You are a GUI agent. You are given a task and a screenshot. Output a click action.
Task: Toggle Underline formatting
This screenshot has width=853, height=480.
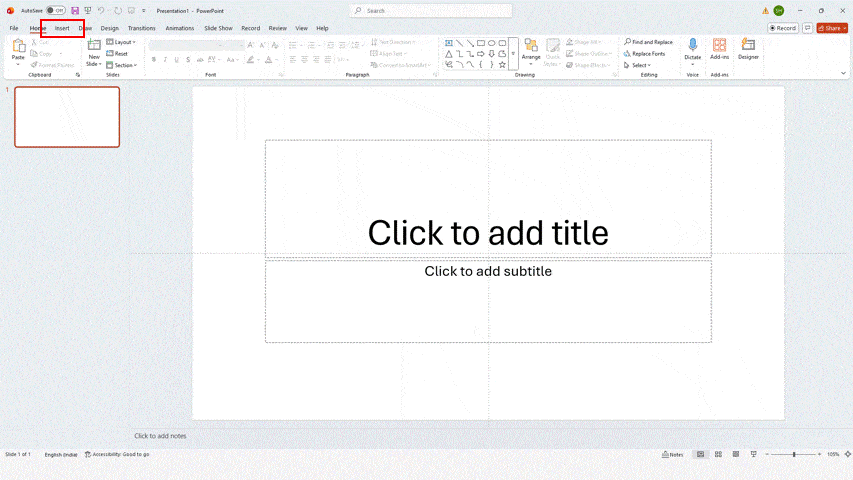(177, 60)
